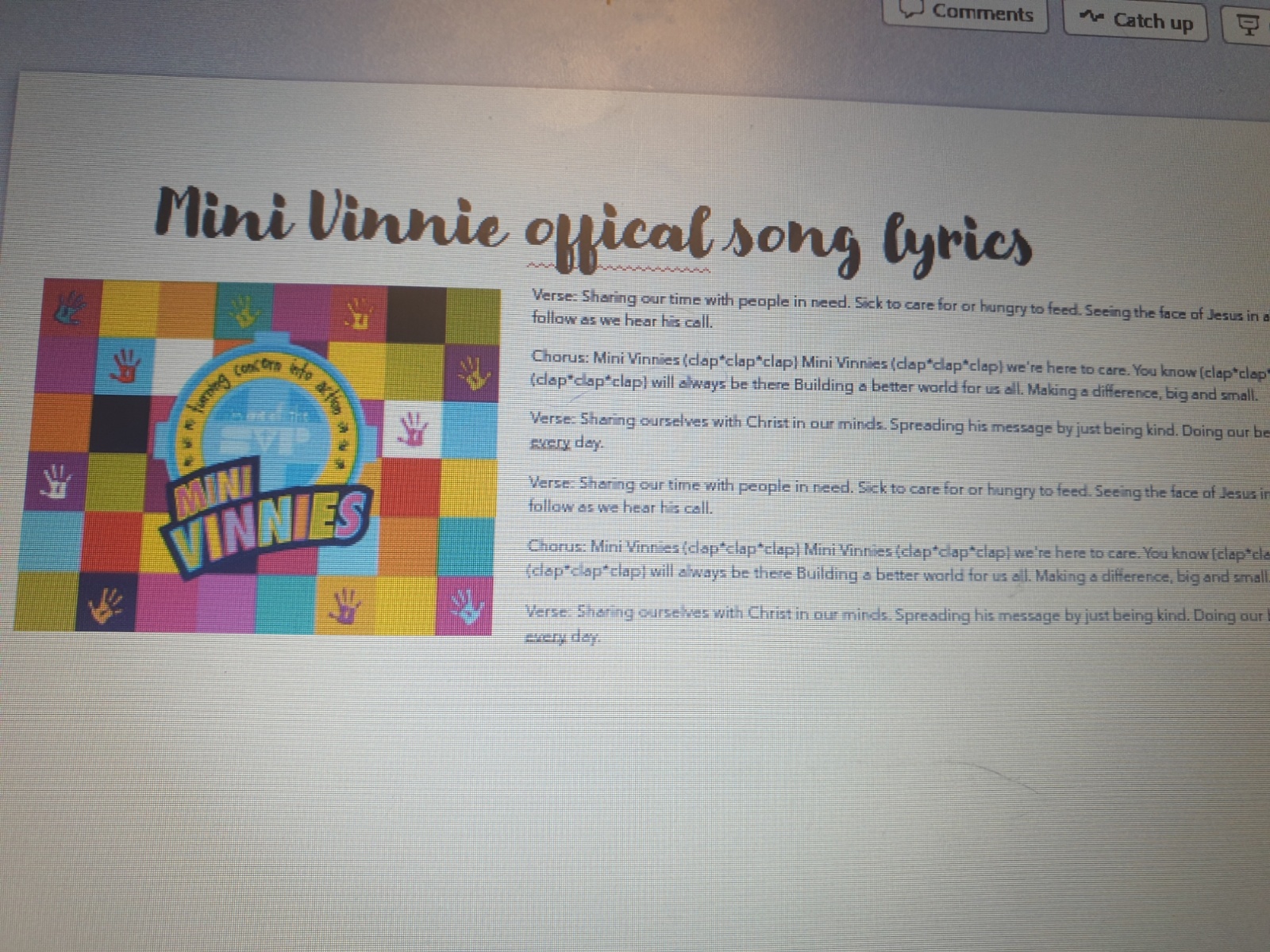This screenshot has width=1270, height=952.
Task: Click the text 'follow as we hear his call.' first occurrence
Action: [622, 320]
